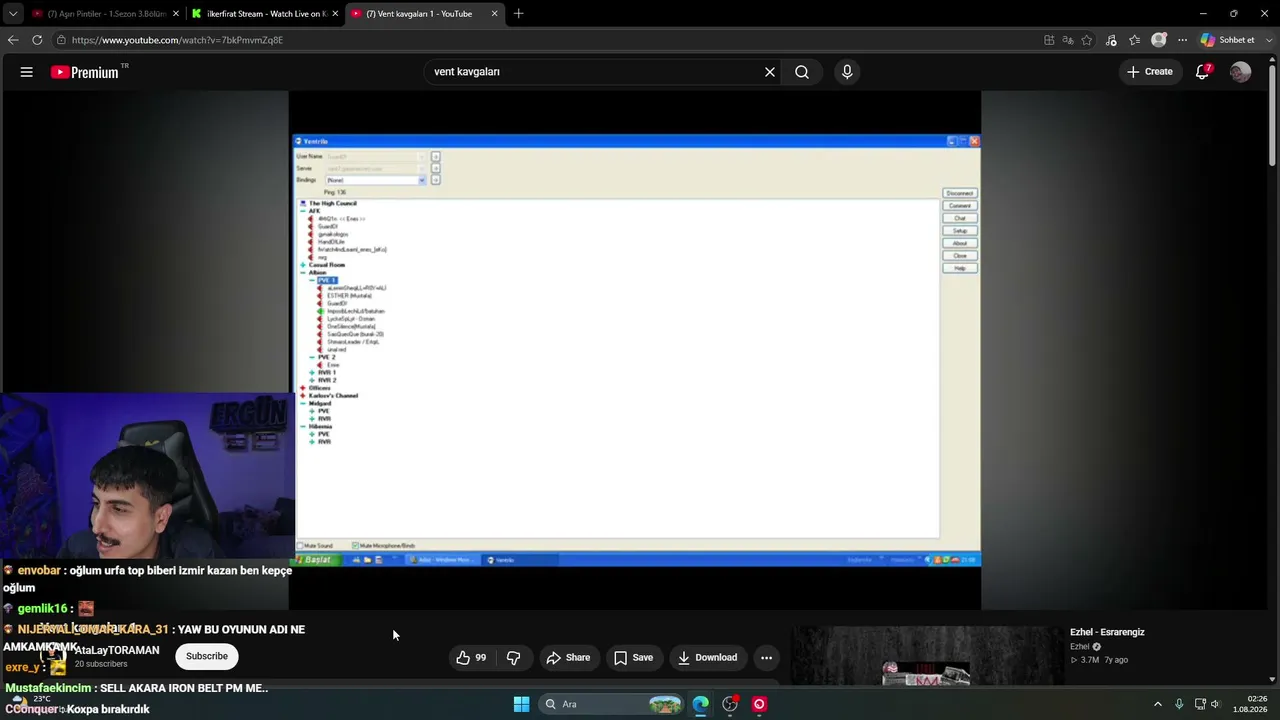1280x720 pixels.
Task: Subscribe to the AtaLayTORAMAN channel
Action: pyautogui.click(x=207, y=656)
